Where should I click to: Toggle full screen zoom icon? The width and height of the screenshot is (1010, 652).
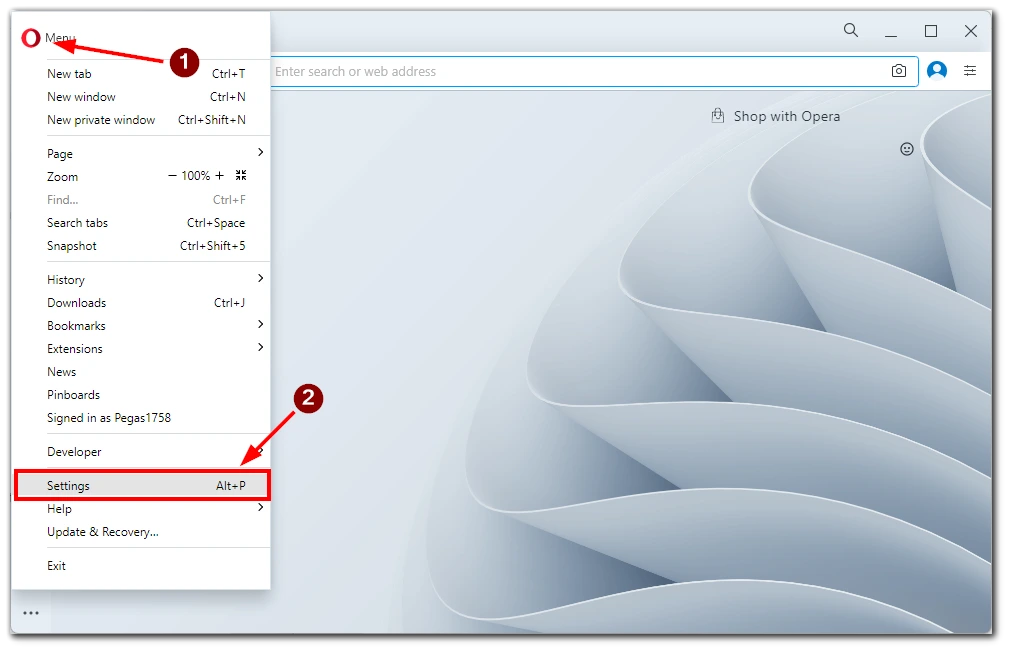[241, 175]
